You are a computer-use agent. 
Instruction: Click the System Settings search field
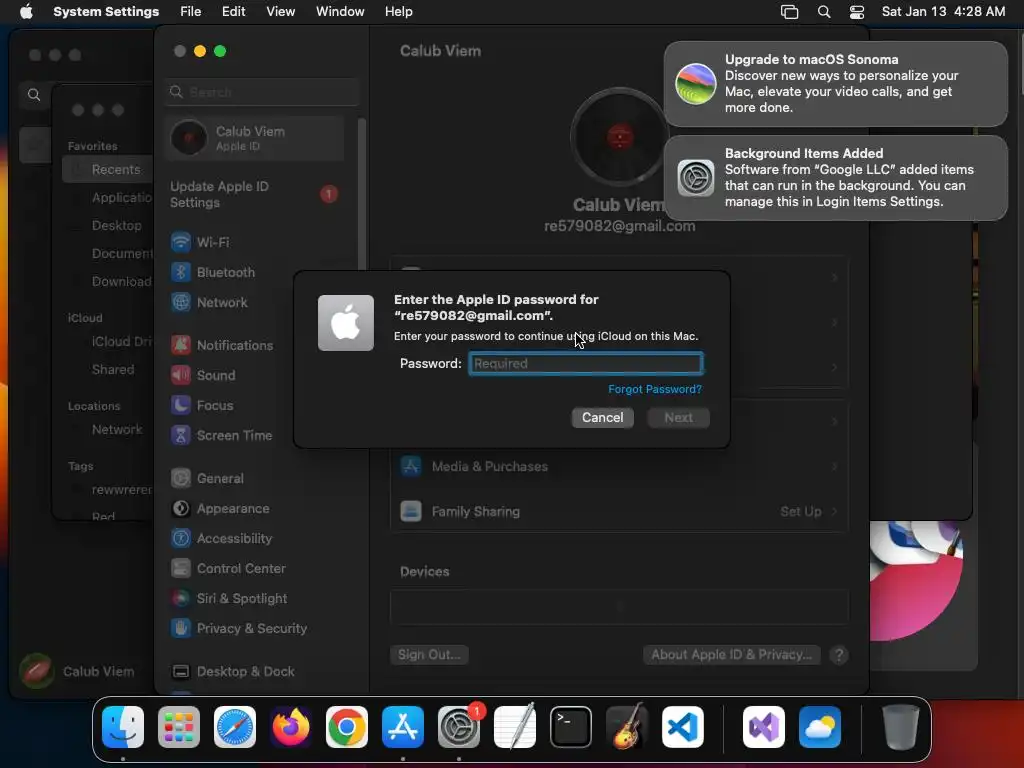point(261,92)
